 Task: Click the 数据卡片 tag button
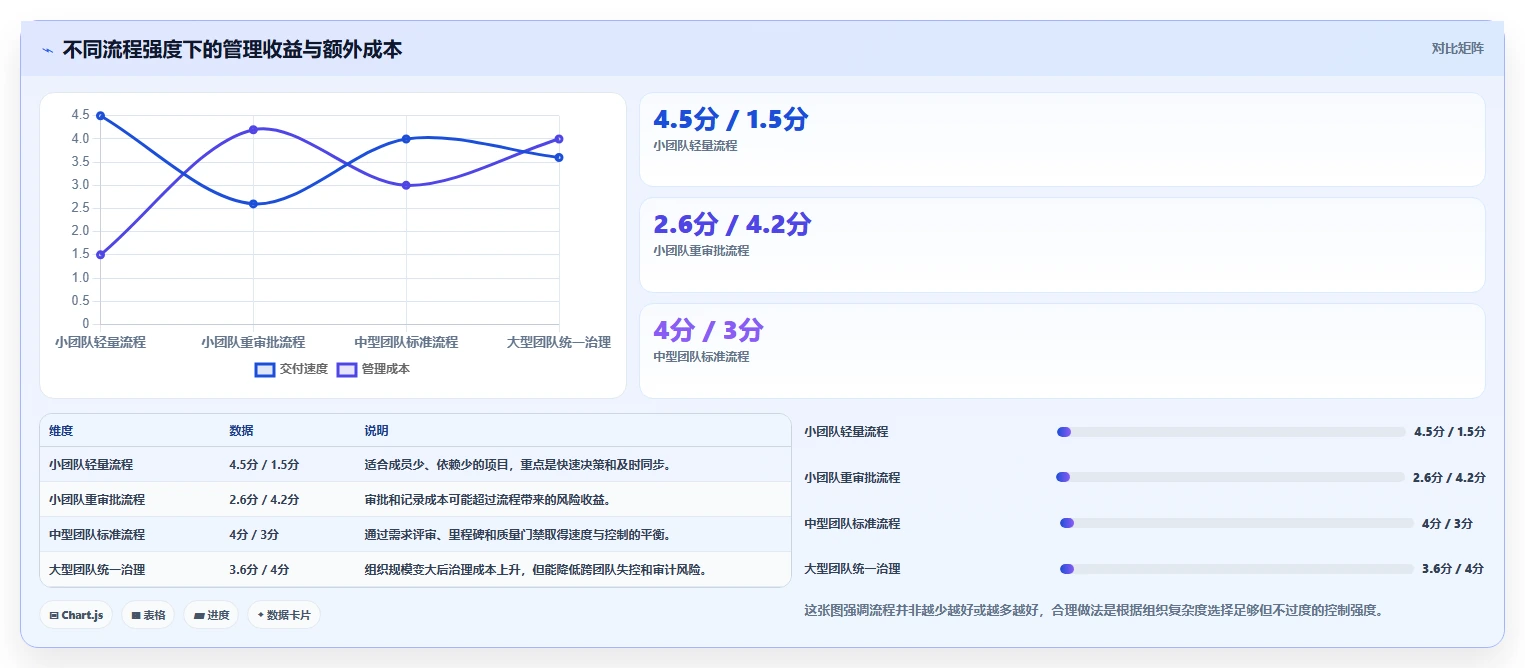284,615
